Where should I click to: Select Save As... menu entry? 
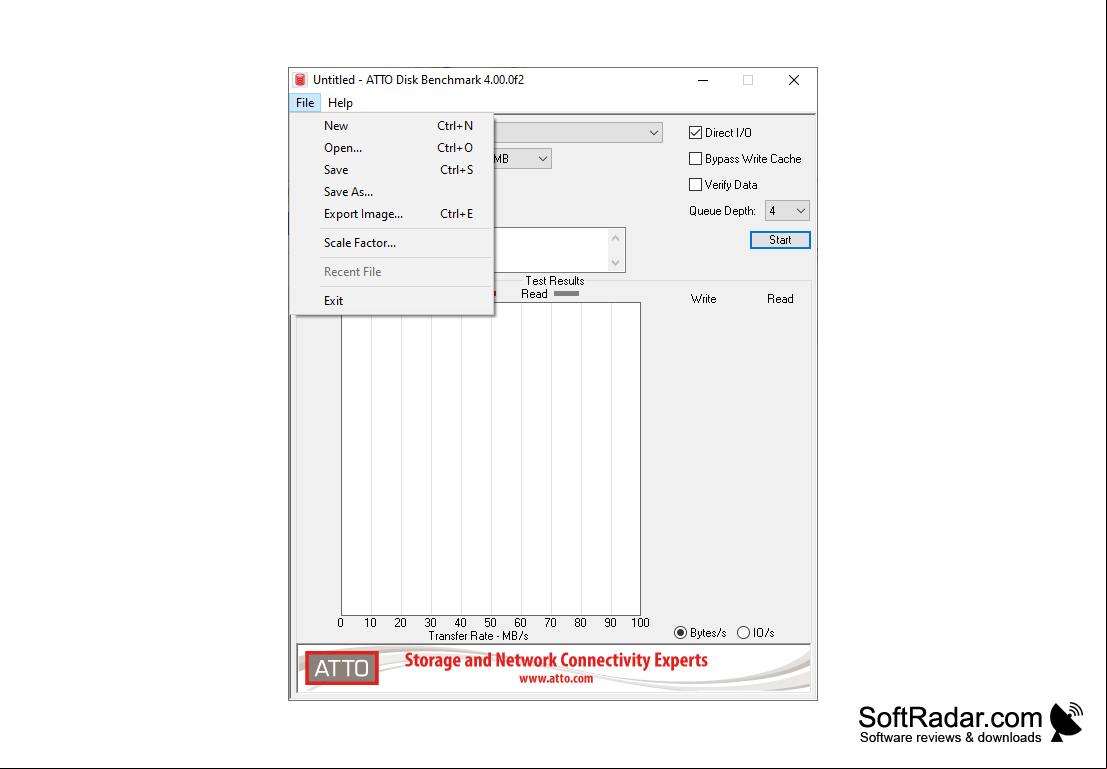391,191
